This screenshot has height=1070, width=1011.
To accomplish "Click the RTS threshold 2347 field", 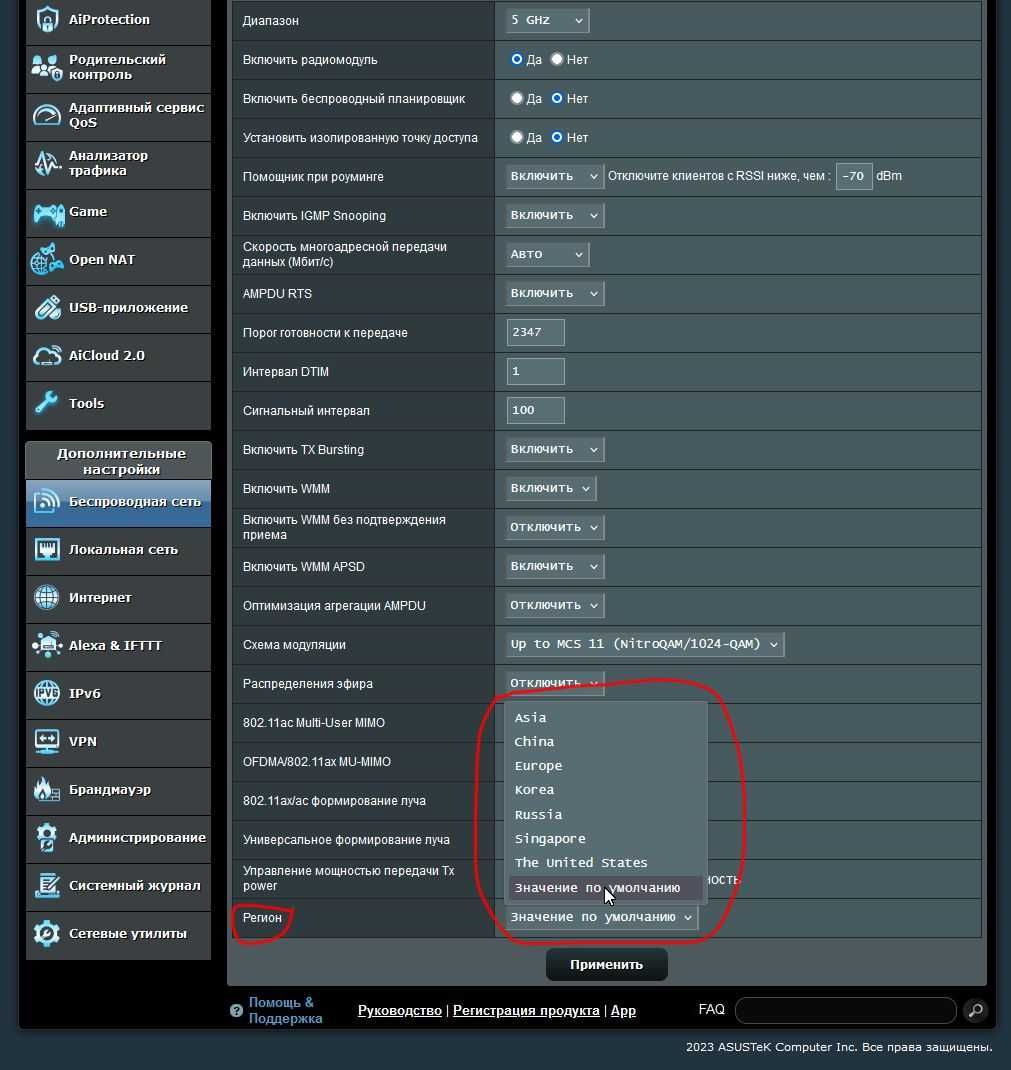I will (x=536, y=332).
